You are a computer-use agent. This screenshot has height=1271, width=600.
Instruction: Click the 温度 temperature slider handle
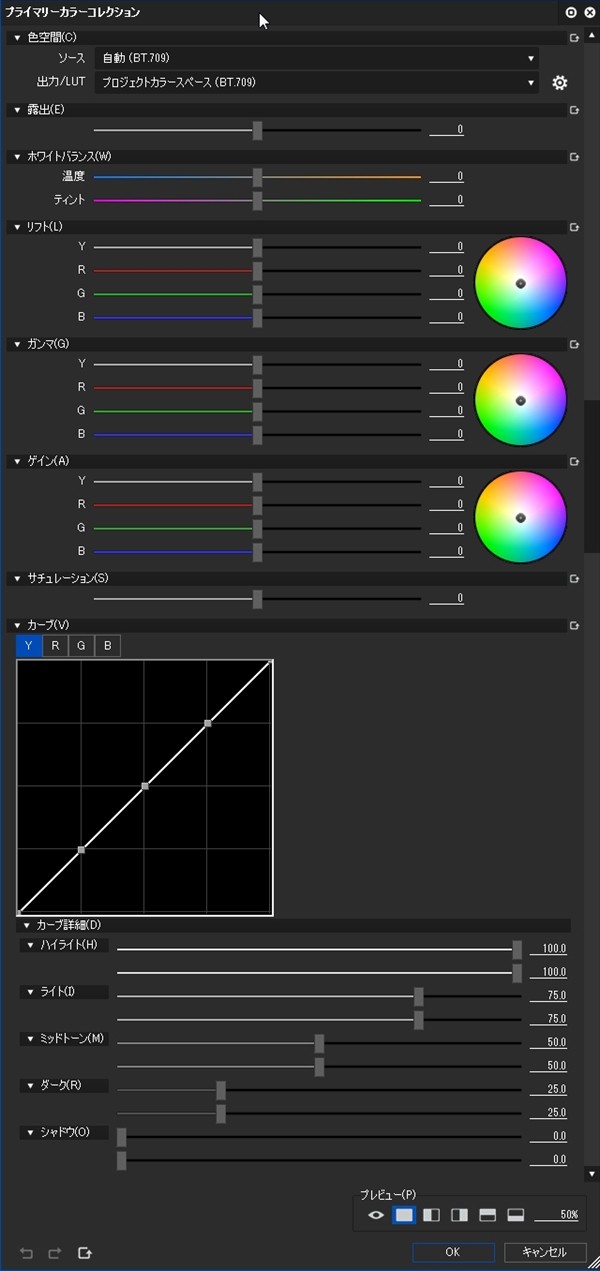pos(257,177)
